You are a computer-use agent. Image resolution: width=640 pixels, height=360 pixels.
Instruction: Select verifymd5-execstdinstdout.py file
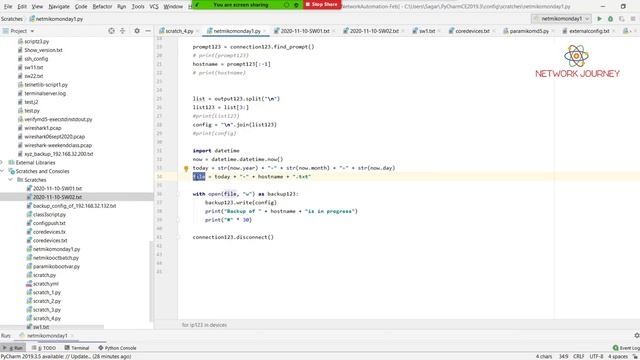[58, 119]
